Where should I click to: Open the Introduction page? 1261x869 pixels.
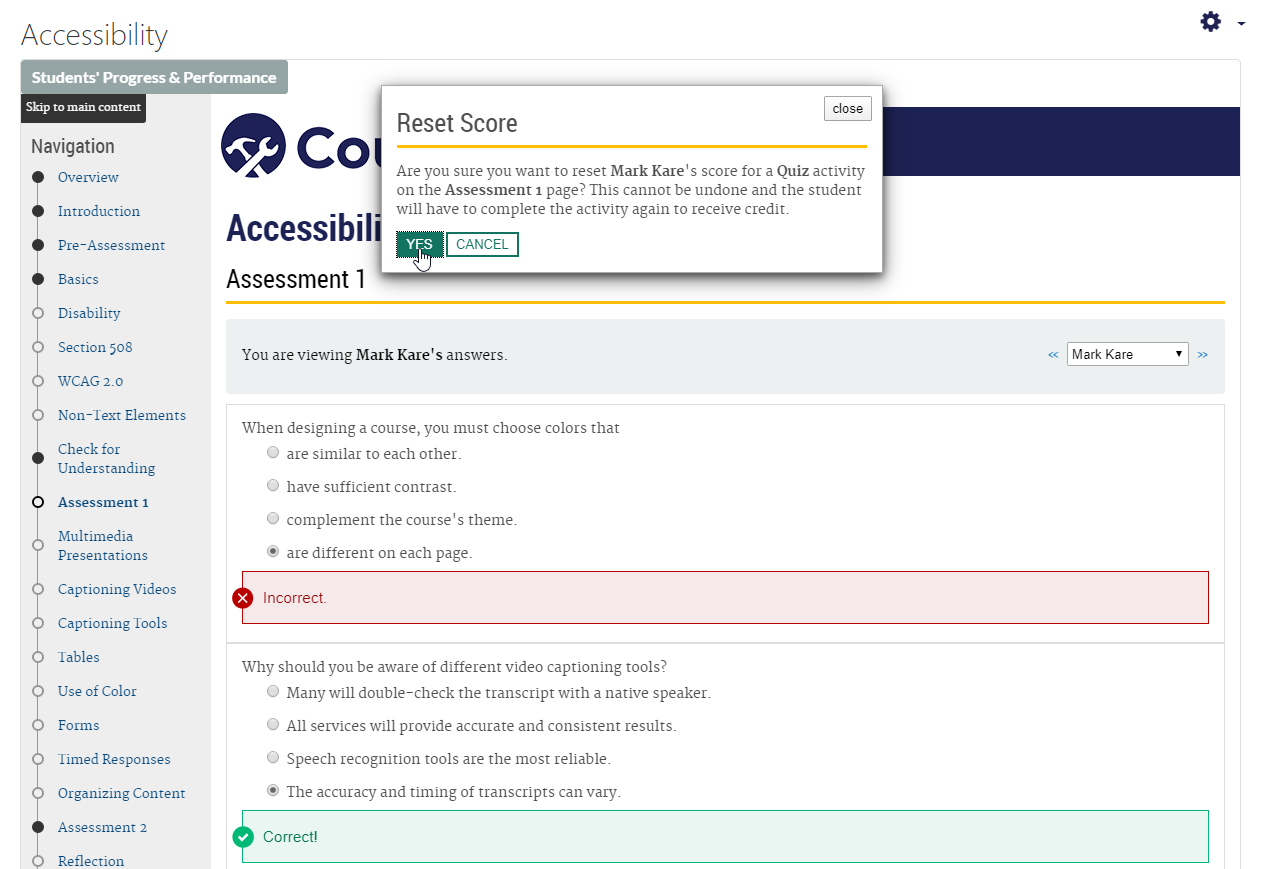[x=99, y=211]
